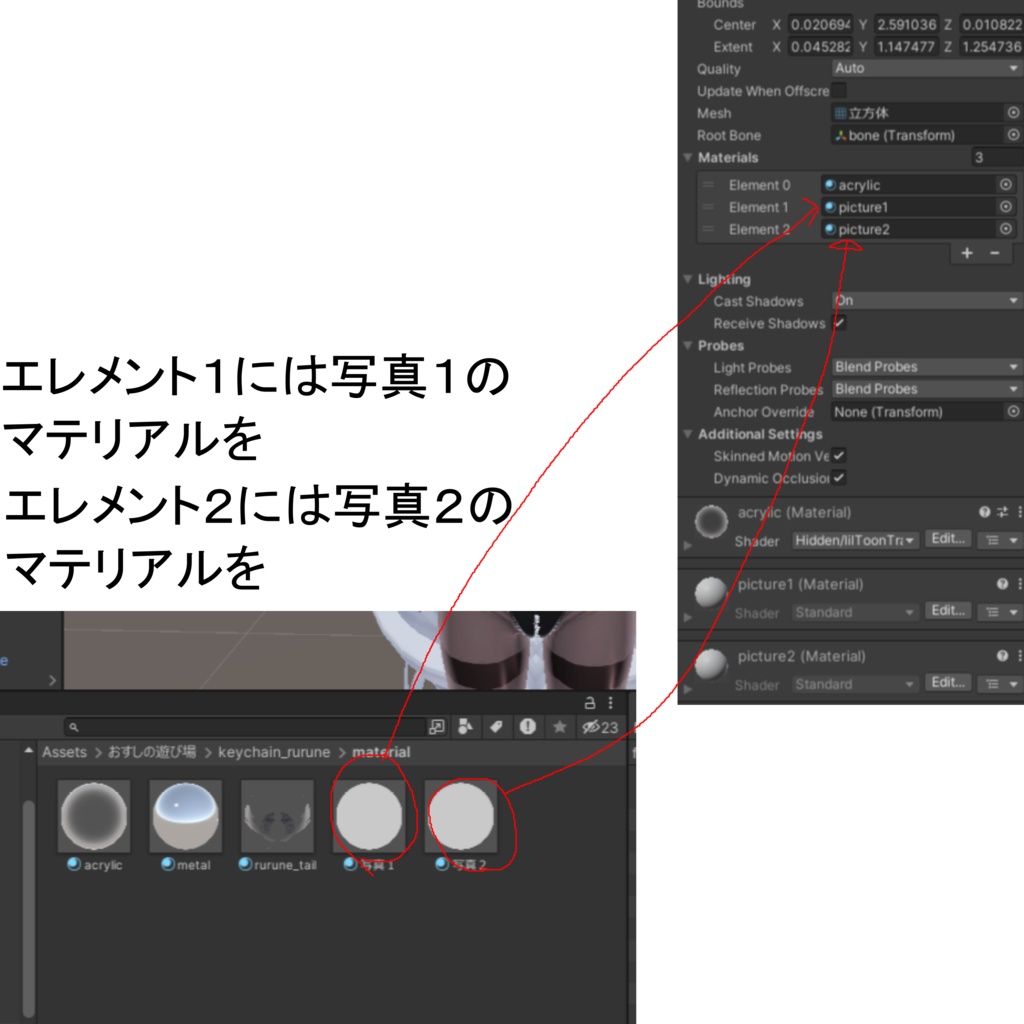The height and width of the screenshot is (1024, 1024).
Task: Click the plus button under the Materials list
Action: 966,253
